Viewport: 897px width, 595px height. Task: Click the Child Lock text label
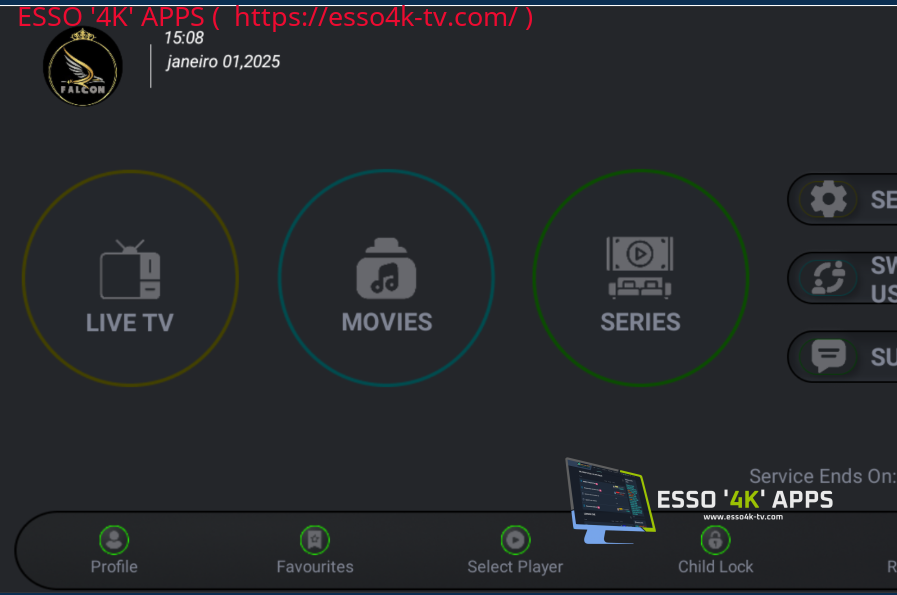[x=715, y=567]
